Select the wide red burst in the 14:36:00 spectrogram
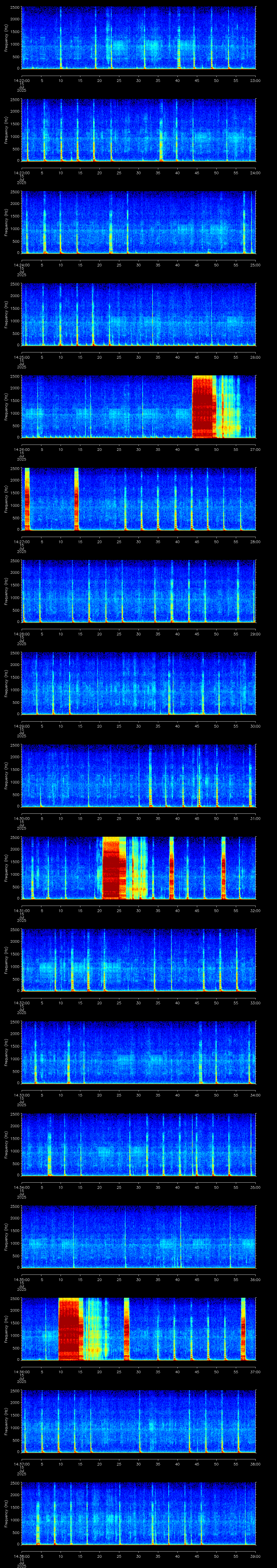Image resolution: width=277 pixels, height=1568 pixels. pos(70,1329)
